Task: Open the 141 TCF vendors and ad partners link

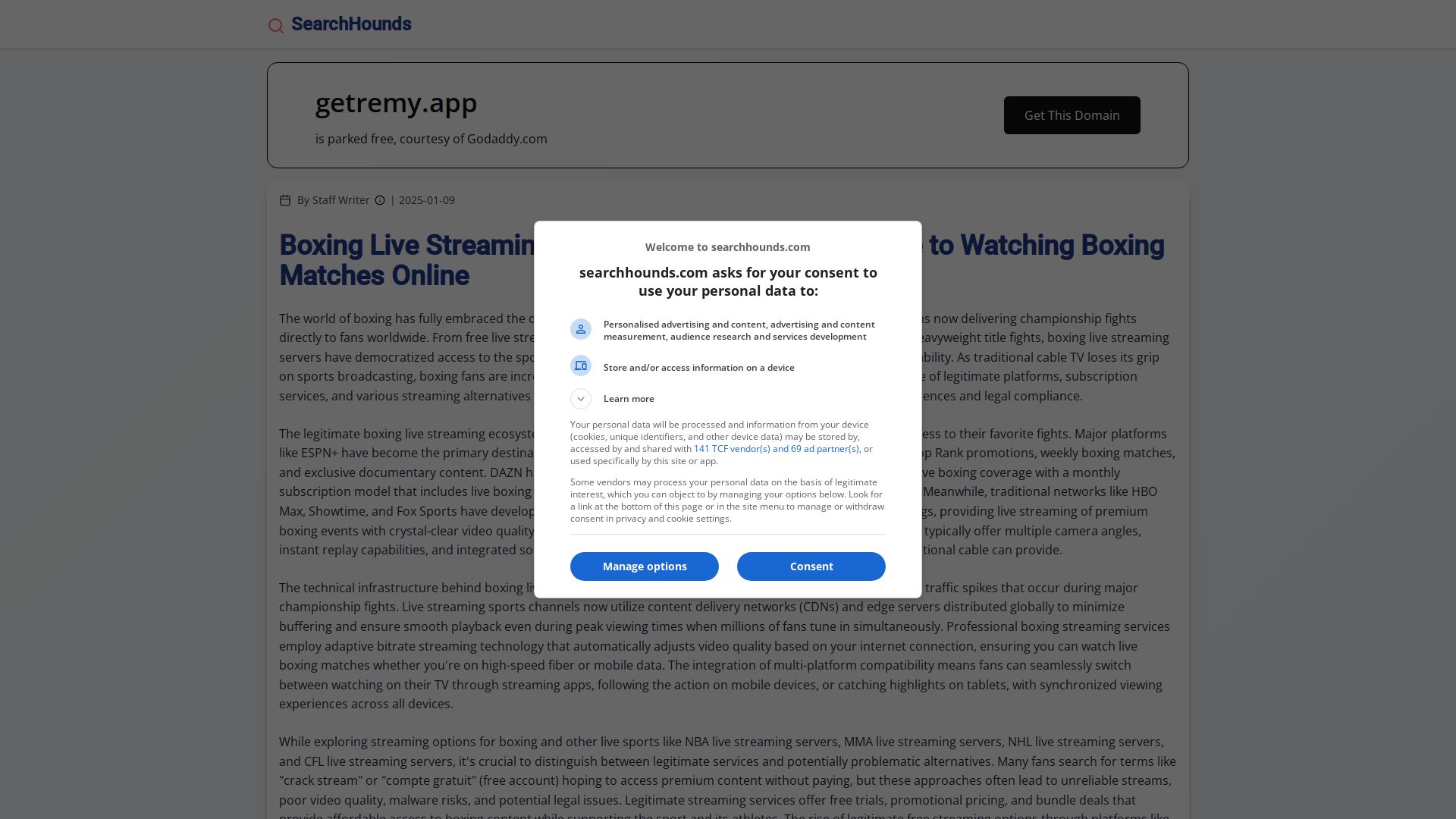Action: click(777, 449)
